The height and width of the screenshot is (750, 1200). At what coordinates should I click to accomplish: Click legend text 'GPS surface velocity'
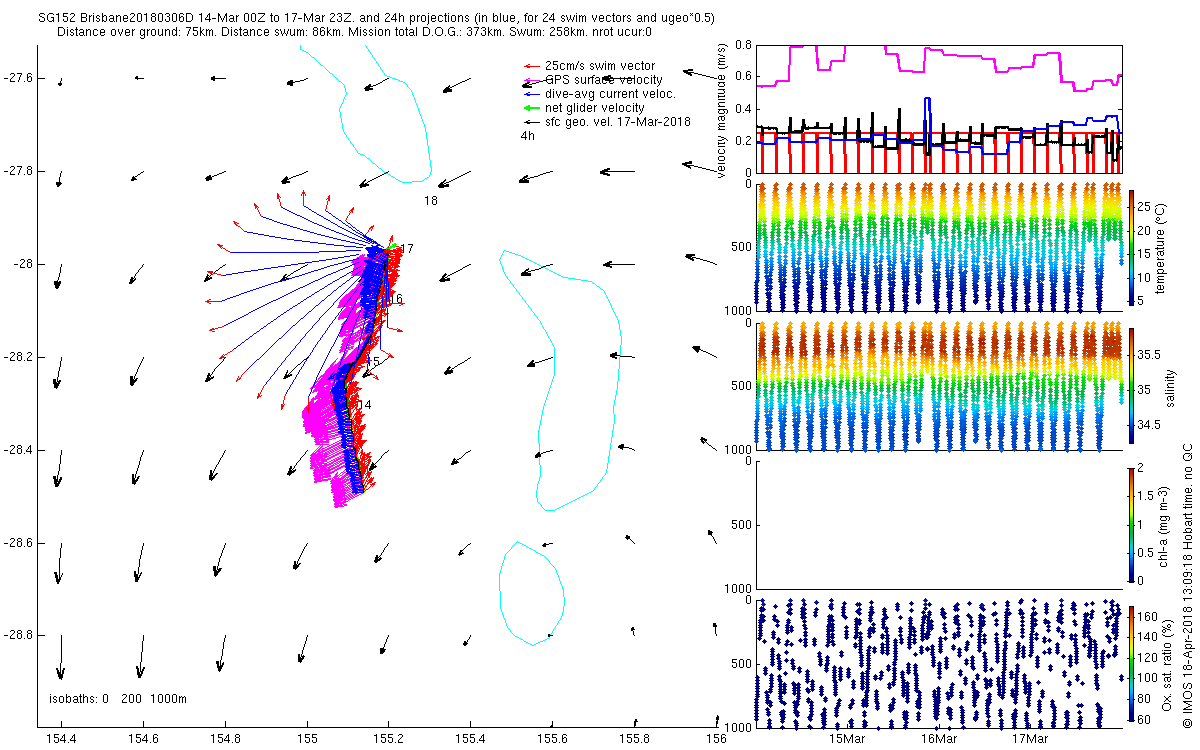604,80
